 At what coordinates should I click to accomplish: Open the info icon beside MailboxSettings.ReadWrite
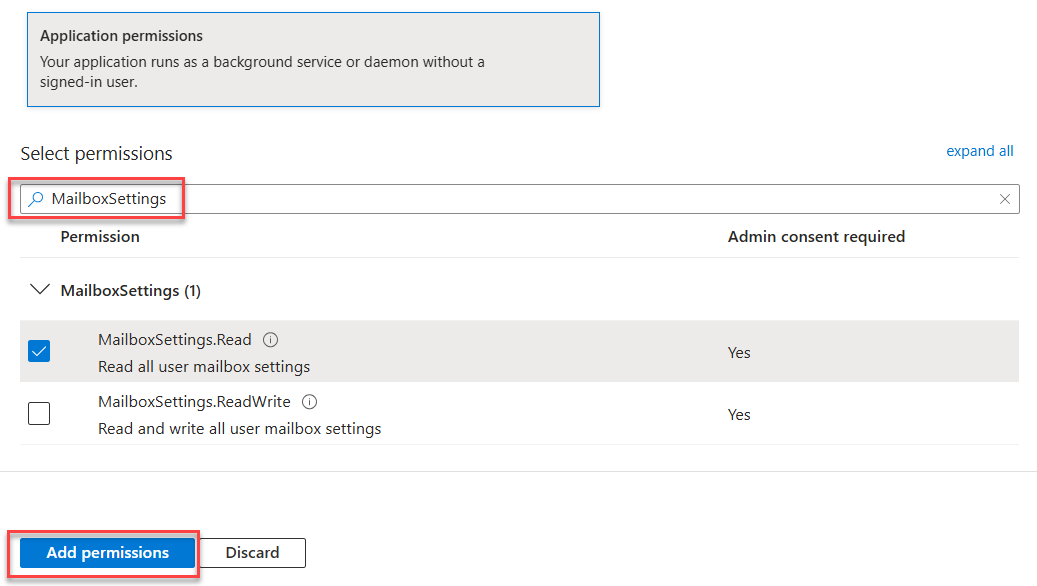tap(309, 402)
